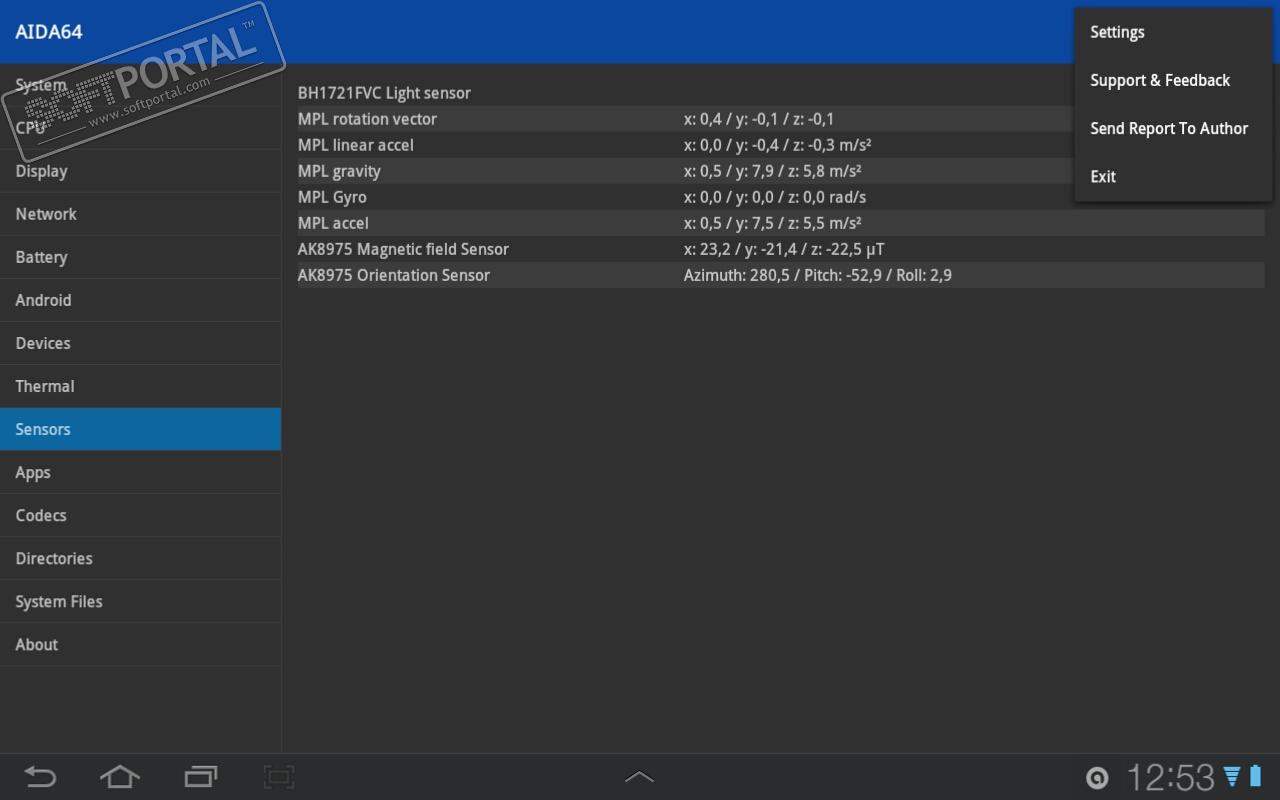
Task: Select Send Report To Author
Action: click(1173, 128)
